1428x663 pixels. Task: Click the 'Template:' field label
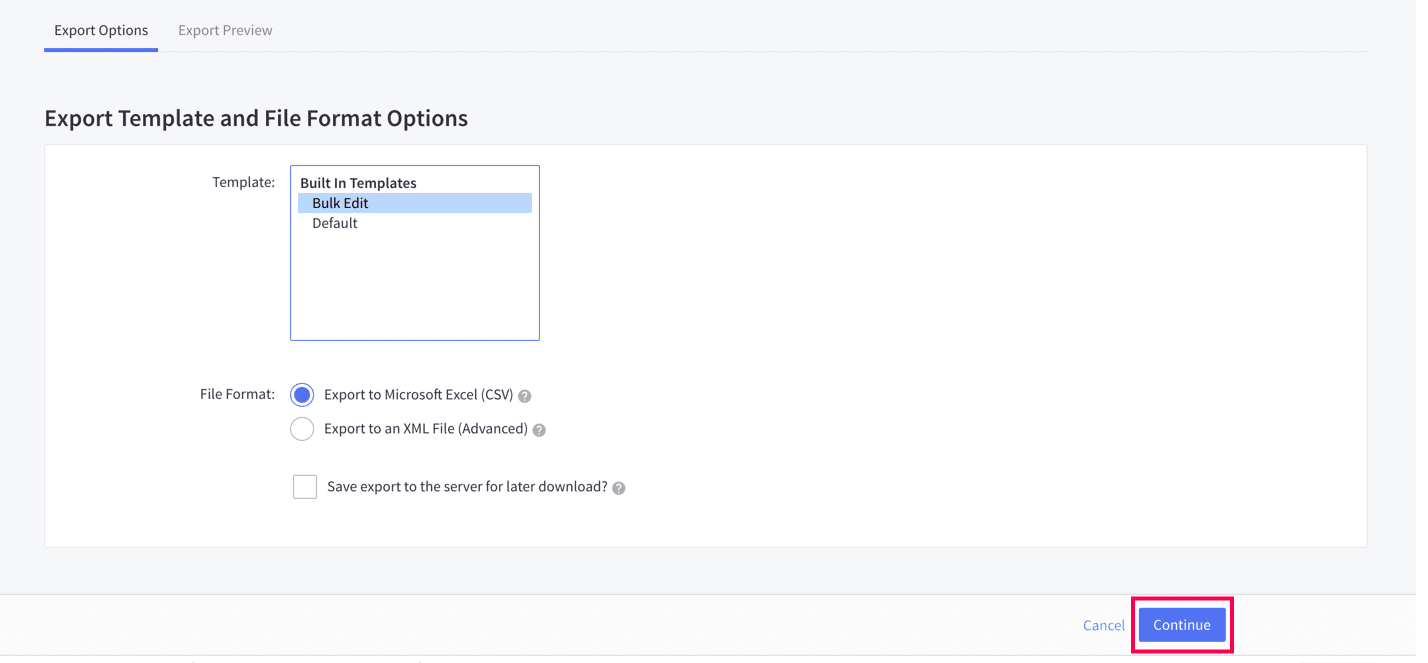[x=243, y=182]
